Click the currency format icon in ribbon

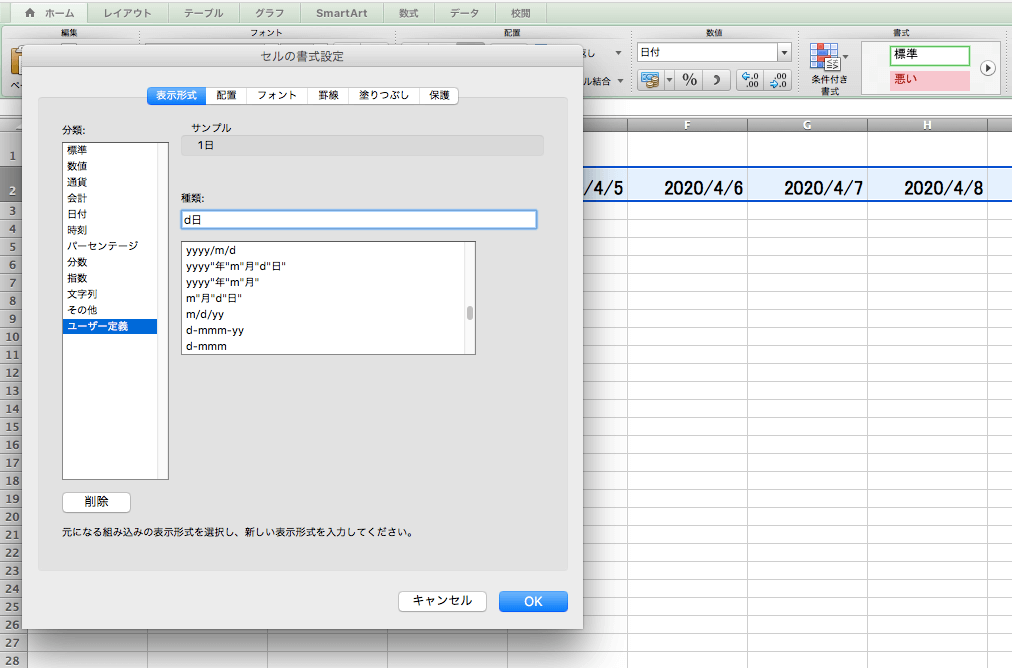(x=650, y=80)
